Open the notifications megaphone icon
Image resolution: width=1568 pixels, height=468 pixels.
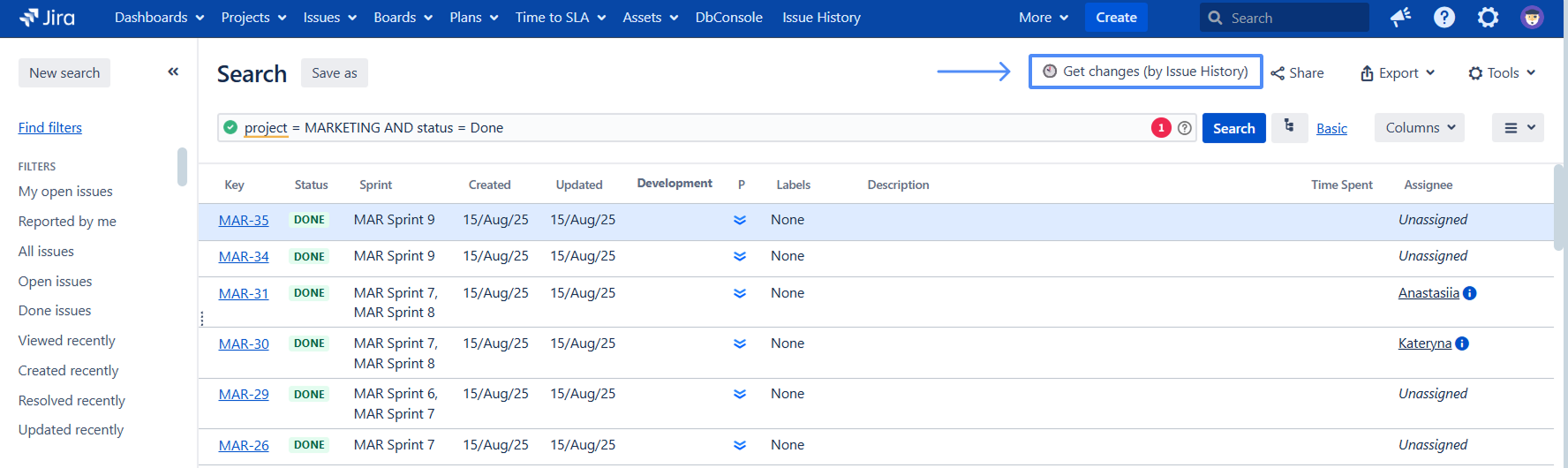(1400, 18)
